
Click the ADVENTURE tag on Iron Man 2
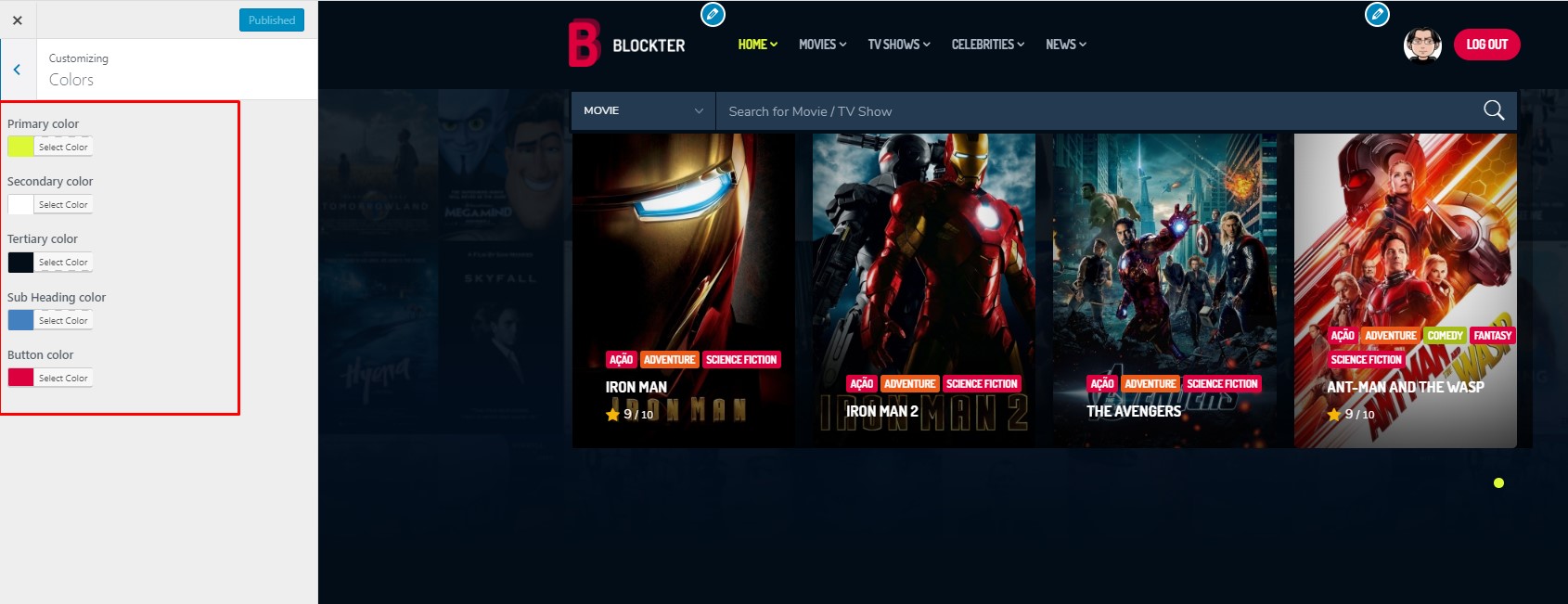tap(909, 384)
